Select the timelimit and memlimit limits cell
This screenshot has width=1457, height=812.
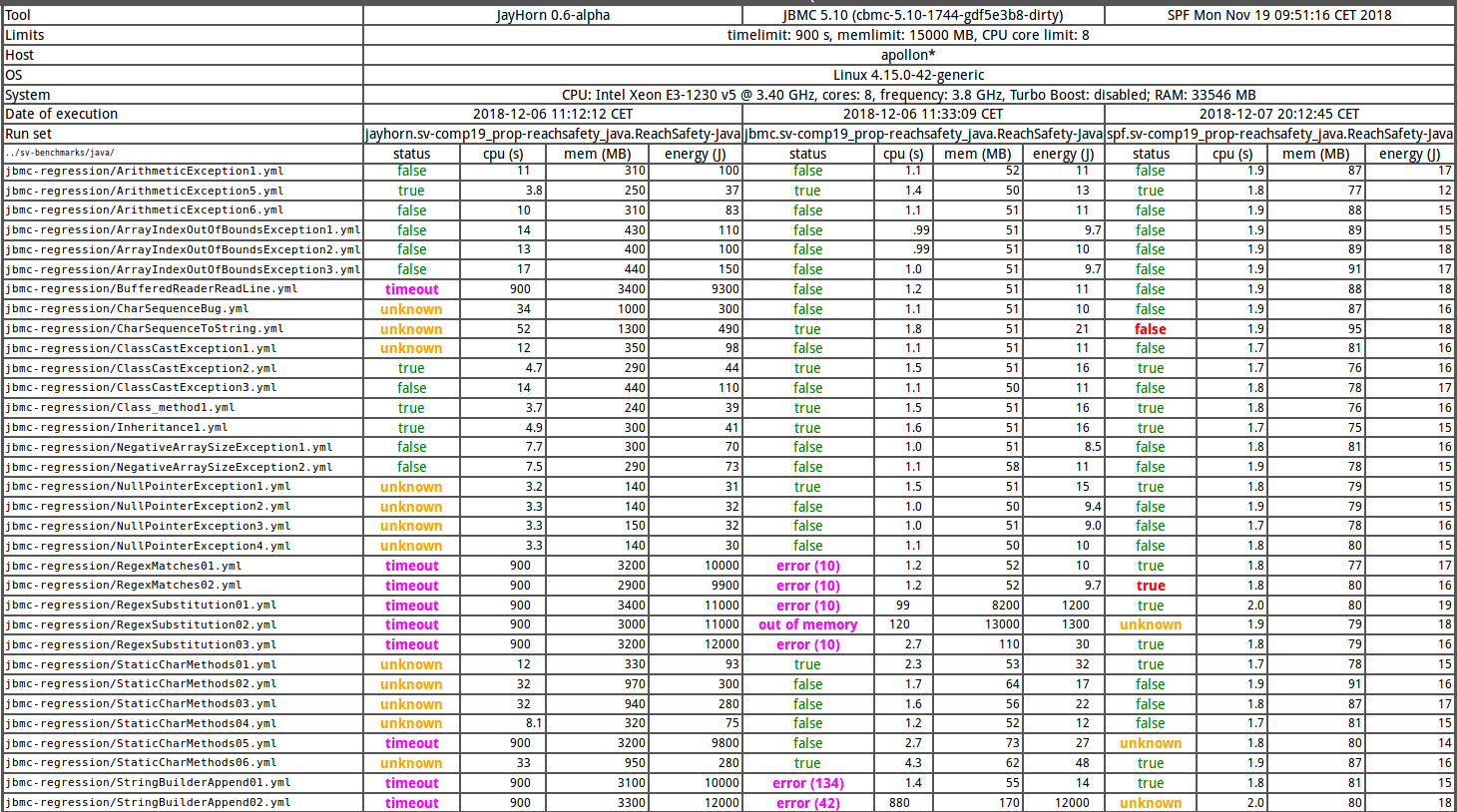point(908,35)
